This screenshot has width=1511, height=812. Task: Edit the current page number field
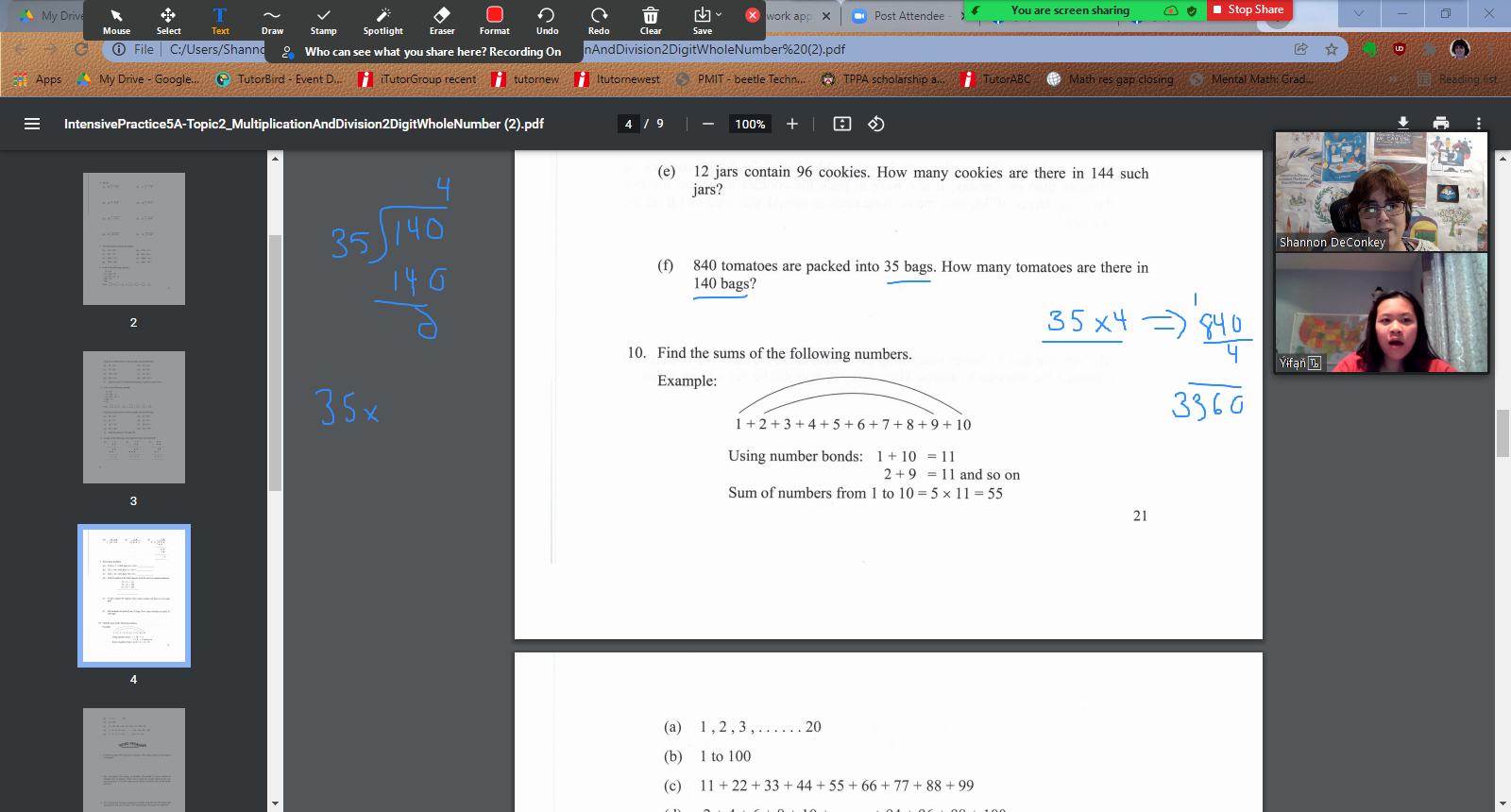628,124
